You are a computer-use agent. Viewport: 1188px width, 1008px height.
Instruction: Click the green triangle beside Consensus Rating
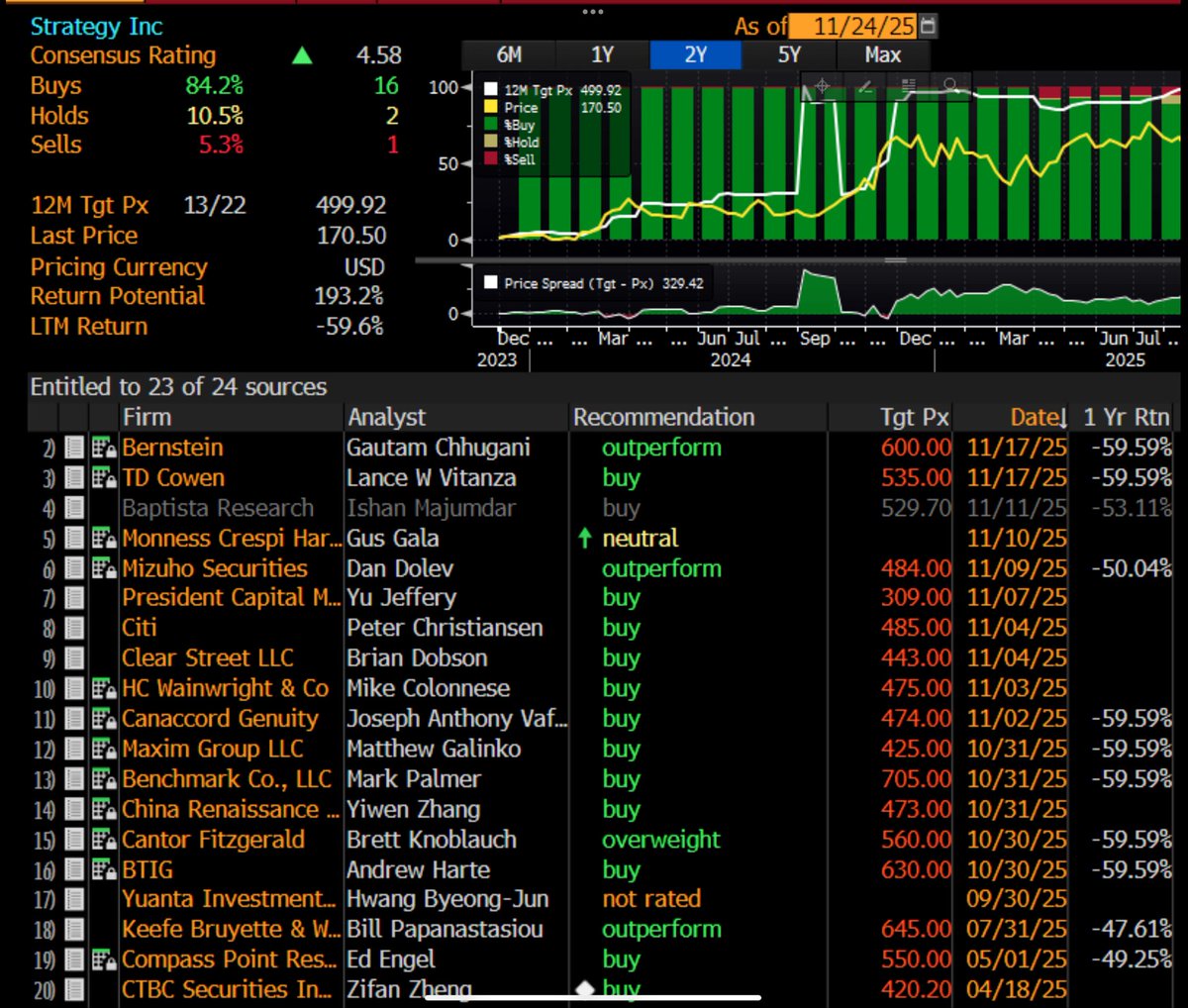[x=302, y=55]
